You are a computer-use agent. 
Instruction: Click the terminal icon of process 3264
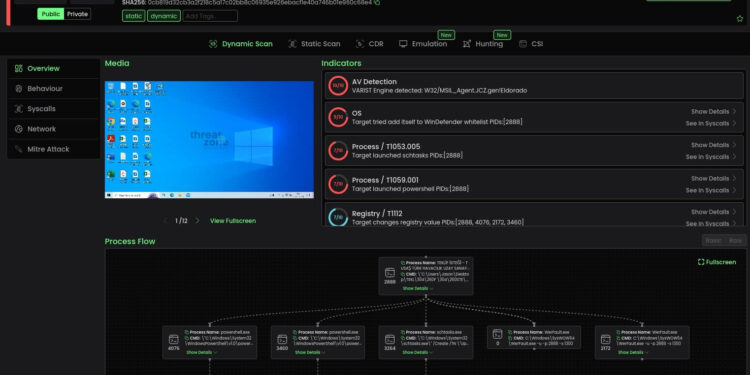point(390,339)
